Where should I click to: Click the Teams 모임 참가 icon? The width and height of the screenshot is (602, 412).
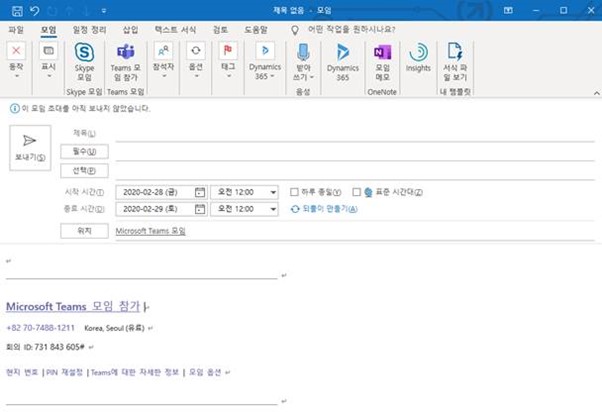[x=126, y=52]
